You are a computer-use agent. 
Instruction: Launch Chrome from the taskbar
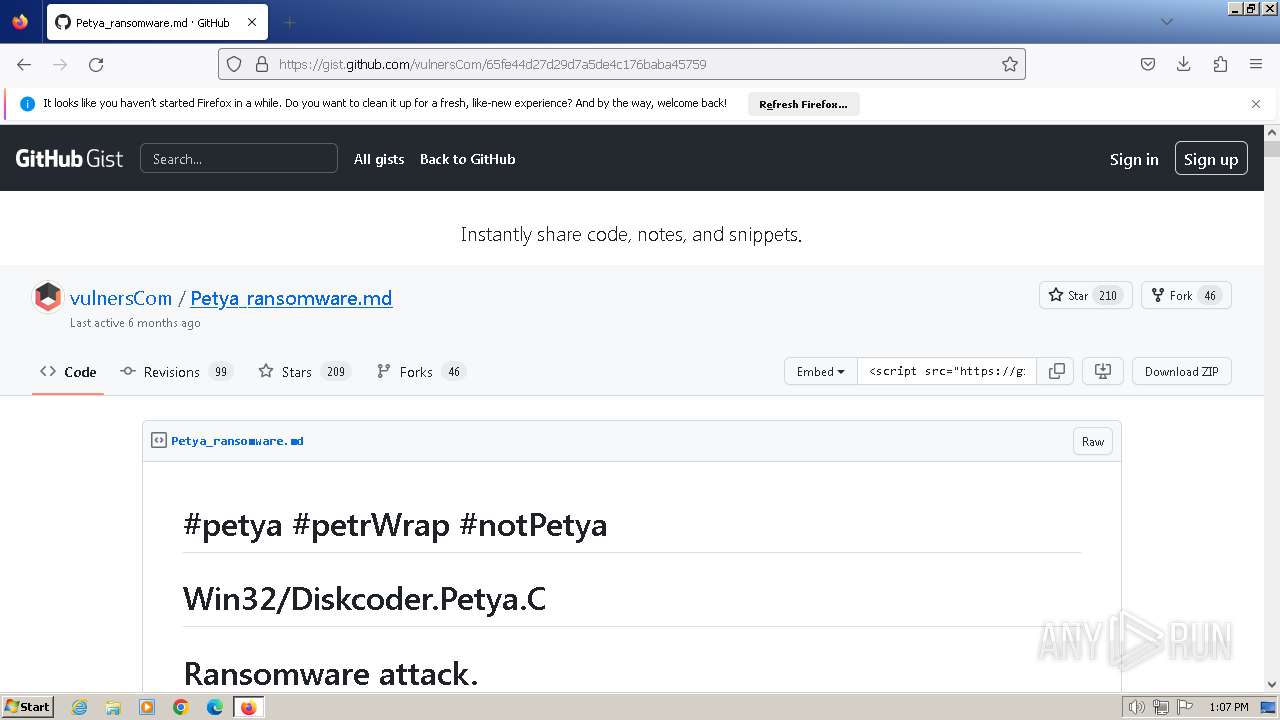(181, 707)
